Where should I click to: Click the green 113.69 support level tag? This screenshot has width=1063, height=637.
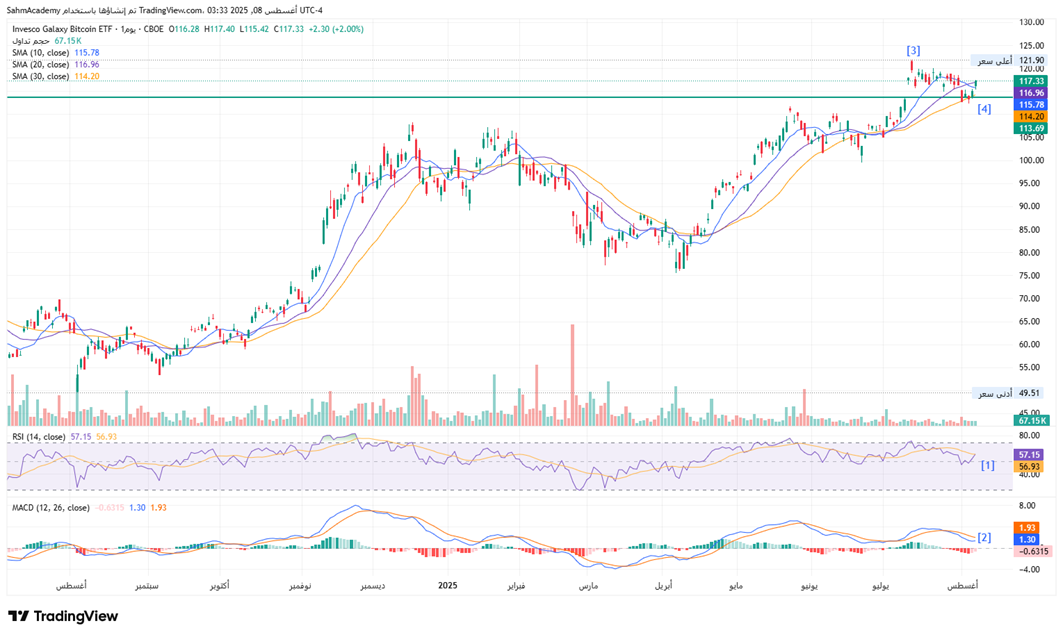coord(1029,128)
